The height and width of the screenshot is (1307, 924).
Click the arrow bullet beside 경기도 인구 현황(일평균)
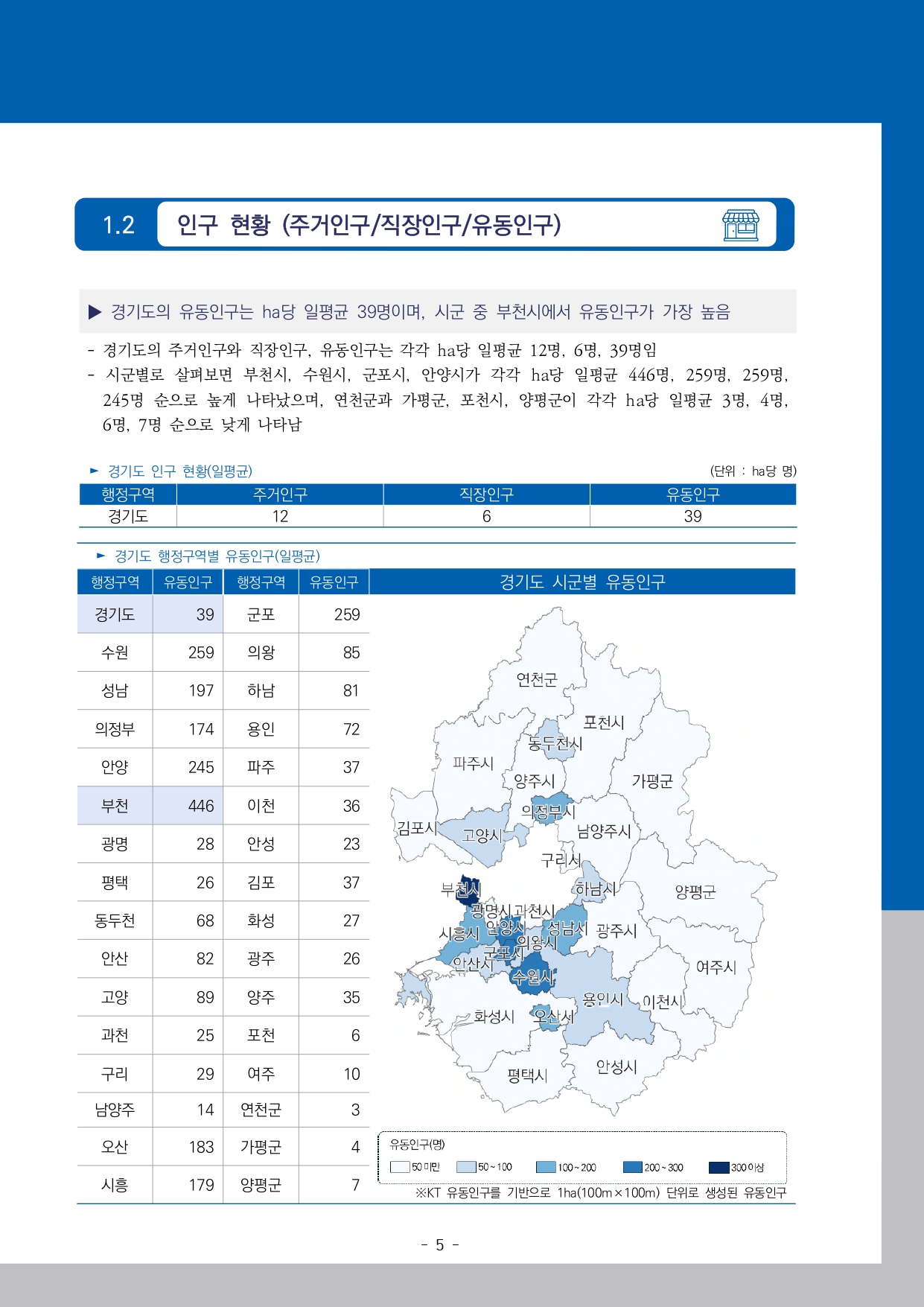[95, 471]
